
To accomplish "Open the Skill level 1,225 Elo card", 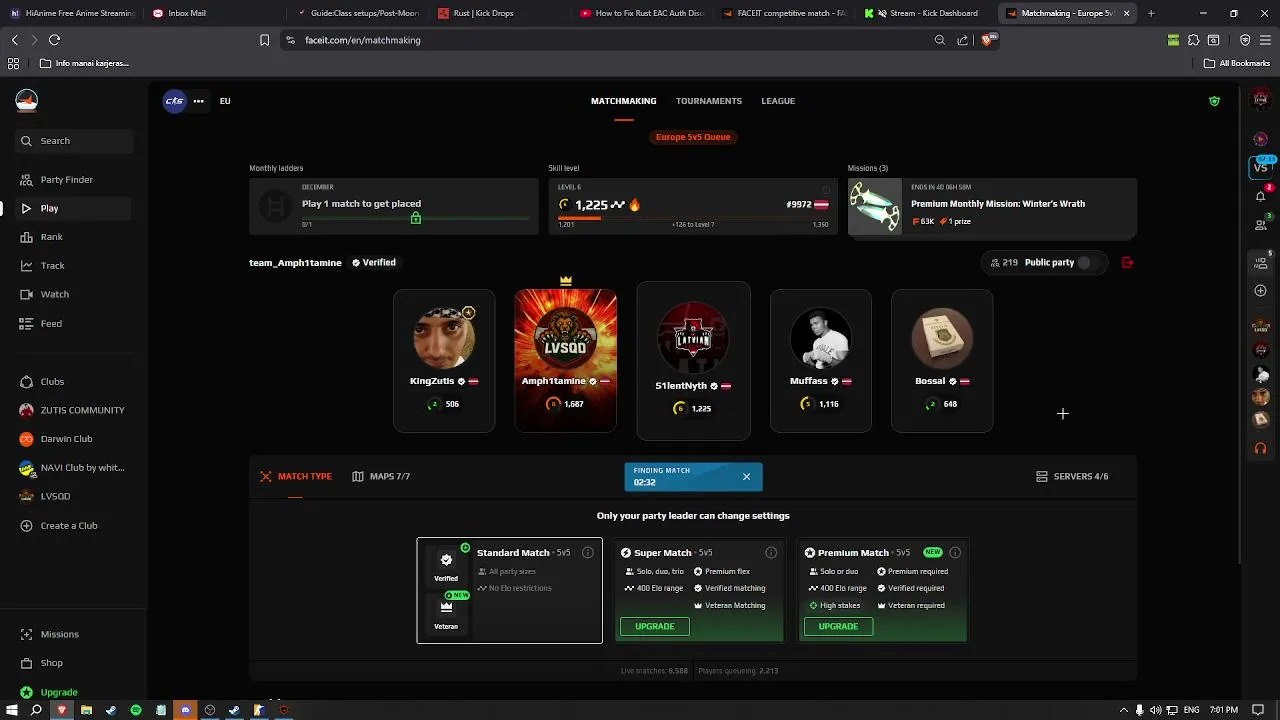I will tap(692, 207).
